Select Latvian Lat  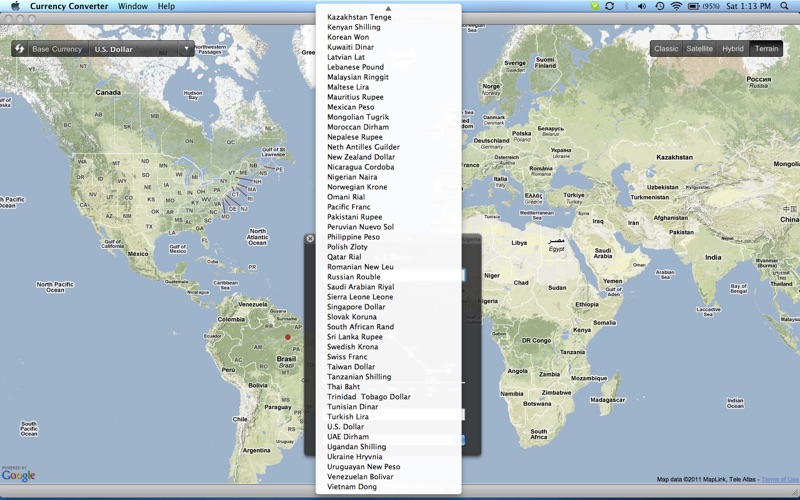389,57
